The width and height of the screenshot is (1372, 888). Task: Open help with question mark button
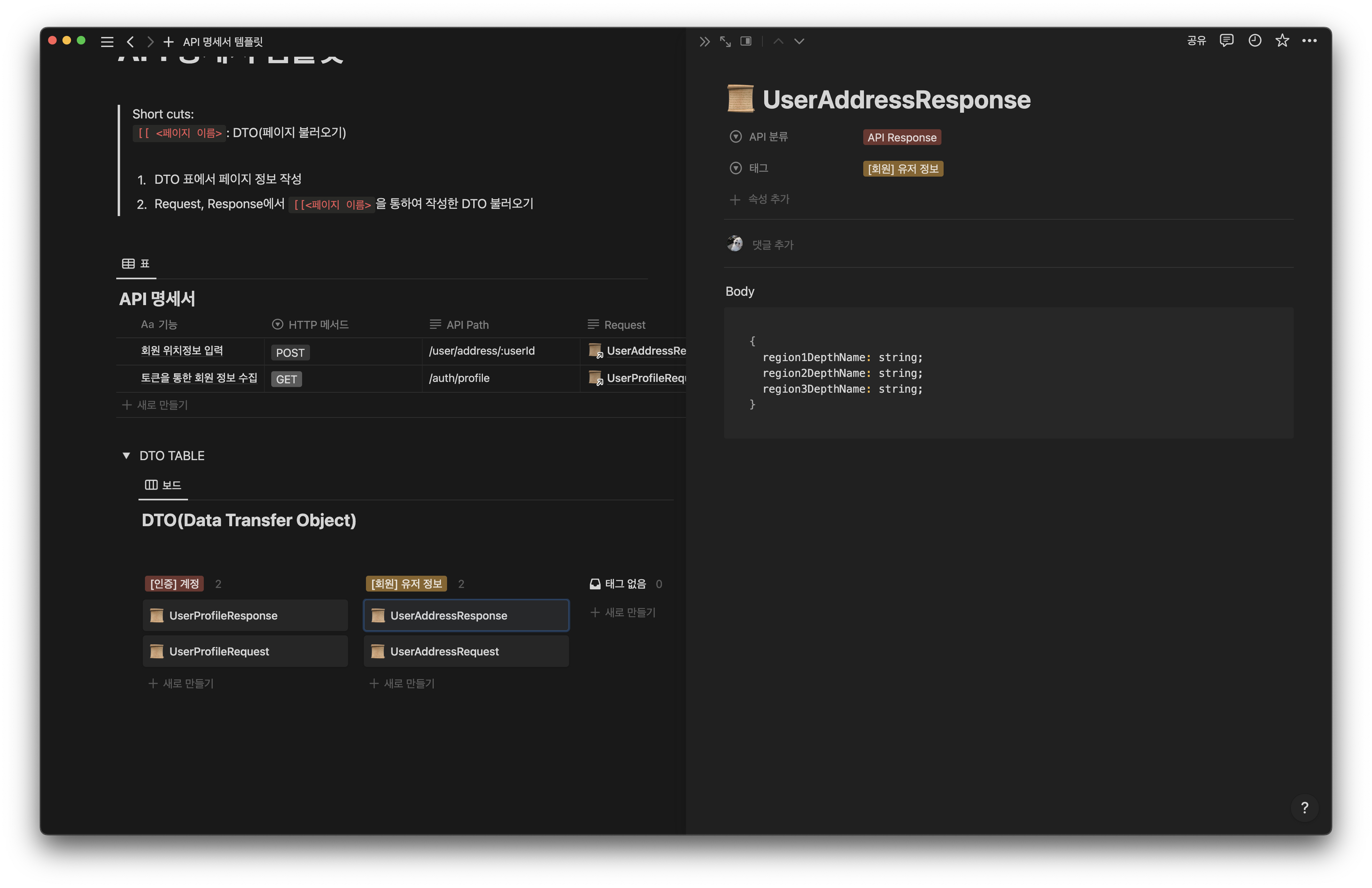[x=1305, y=808]
